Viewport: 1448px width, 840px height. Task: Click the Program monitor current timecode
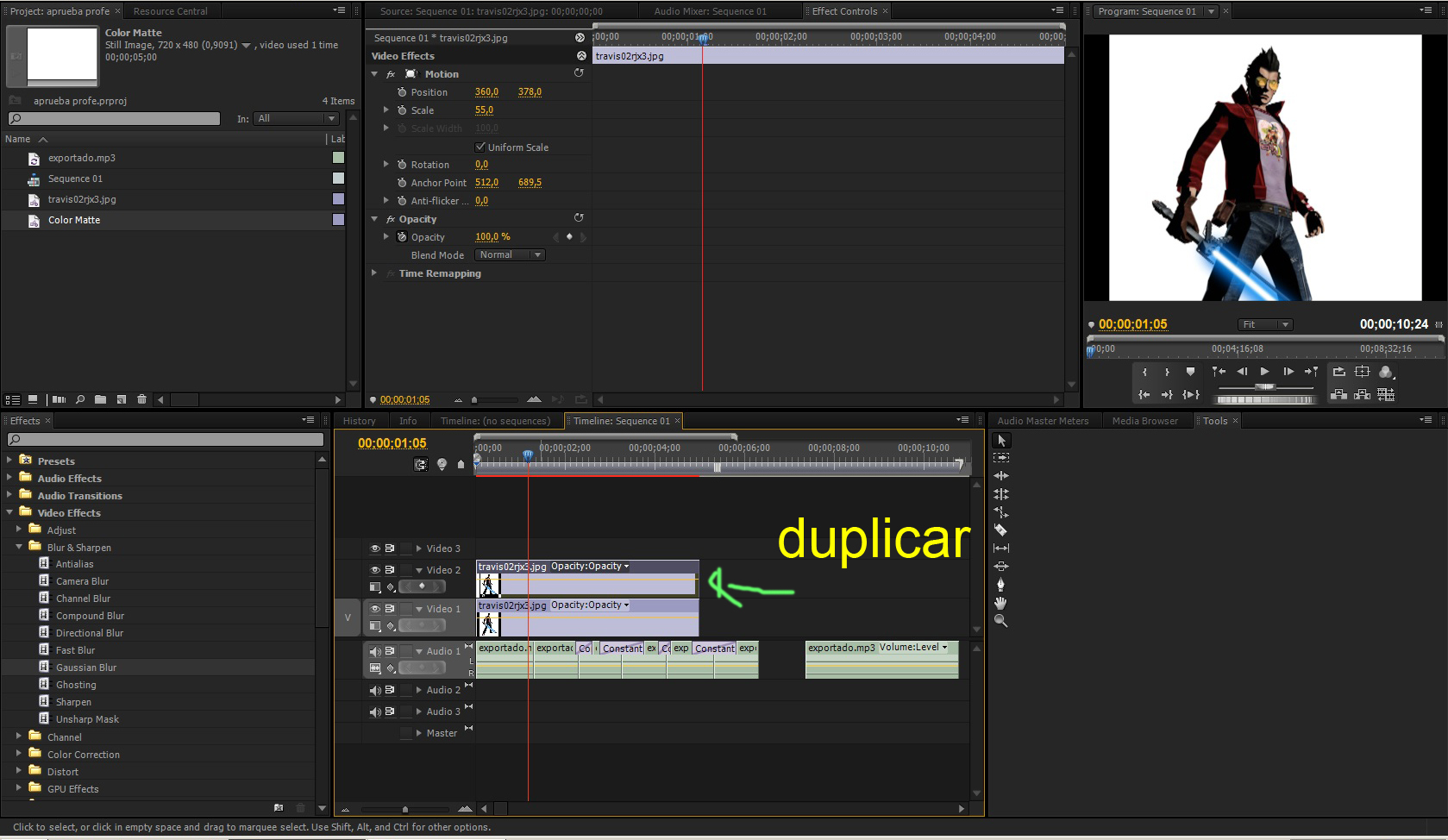1132,324
